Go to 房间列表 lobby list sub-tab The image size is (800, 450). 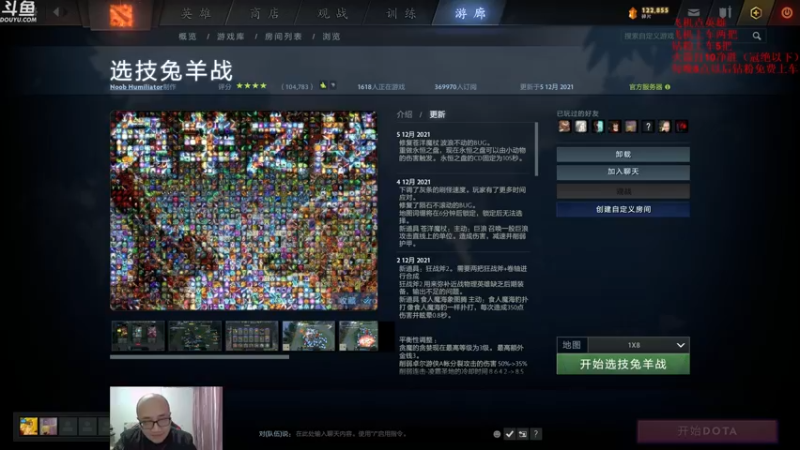(283, 36)
